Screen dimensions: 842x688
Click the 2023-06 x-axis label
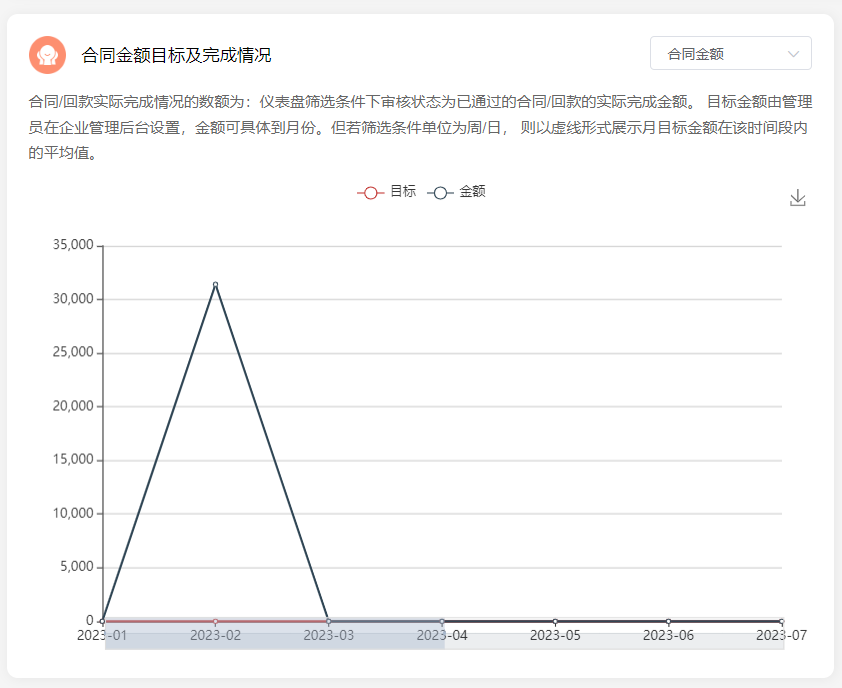coord(668,635)
